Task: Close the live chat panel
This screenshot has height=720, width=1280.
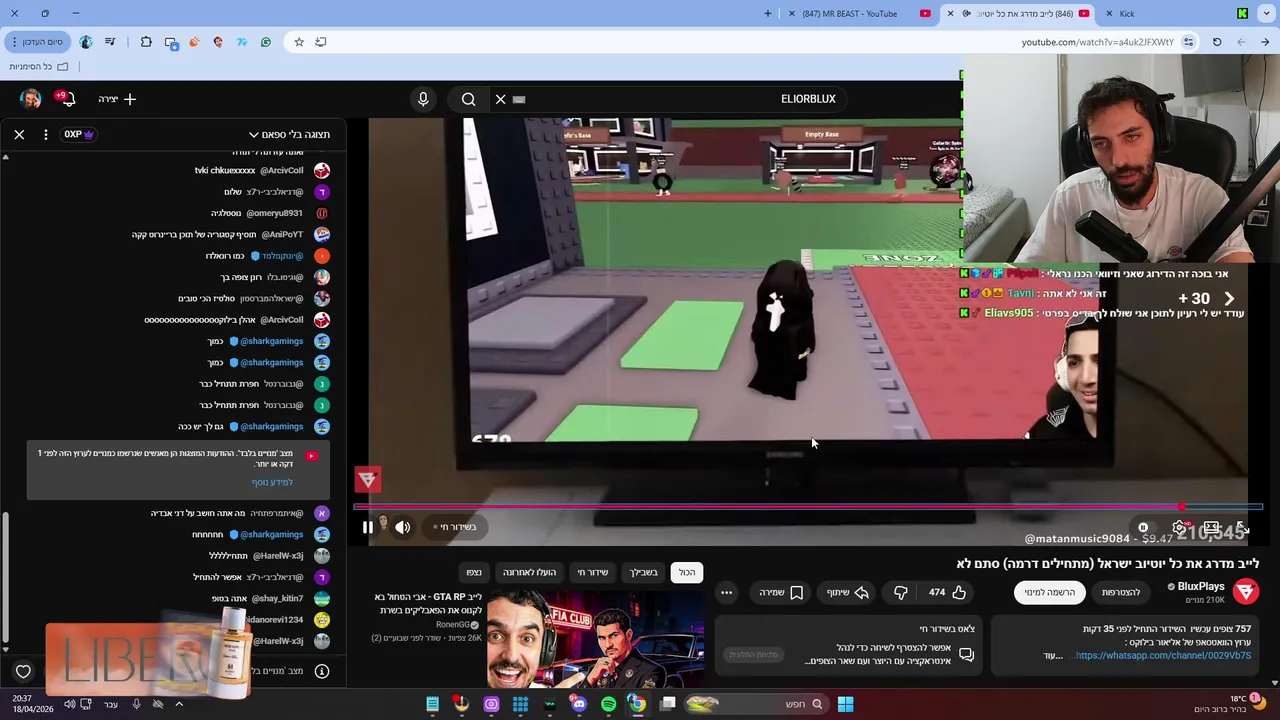Action: 19,134
